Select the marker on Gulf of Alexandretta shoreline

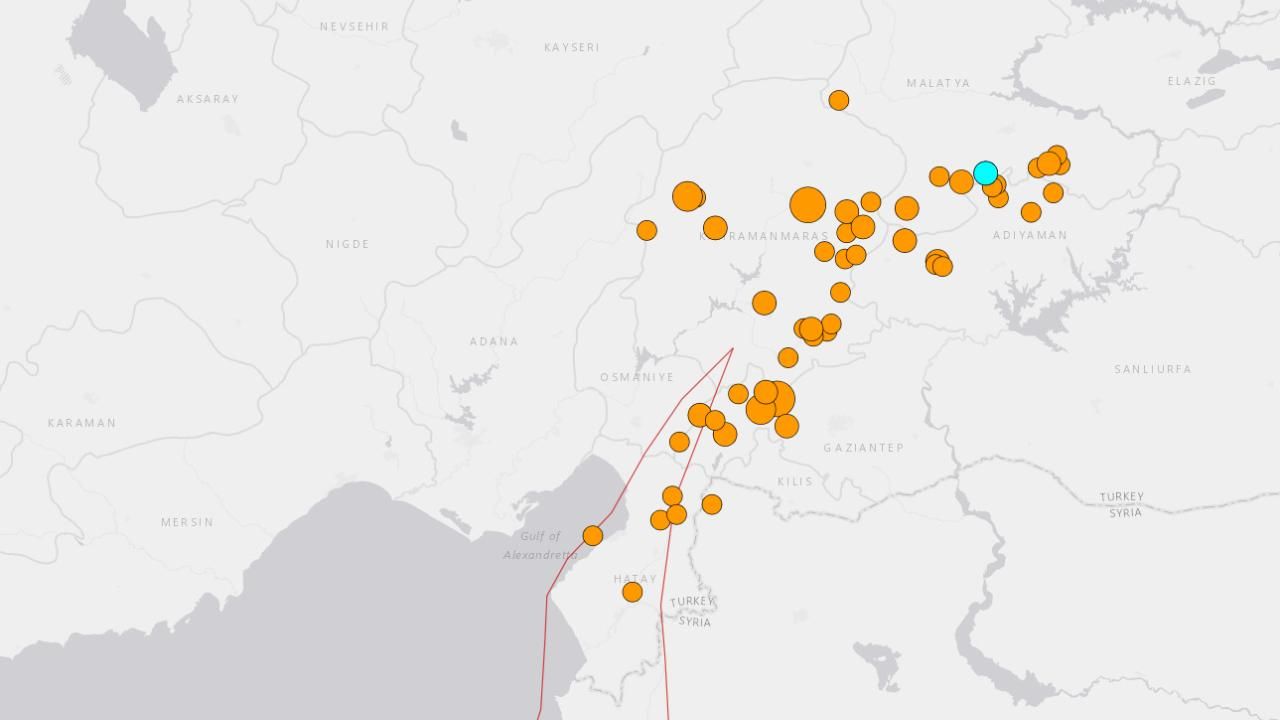[593, 536]
